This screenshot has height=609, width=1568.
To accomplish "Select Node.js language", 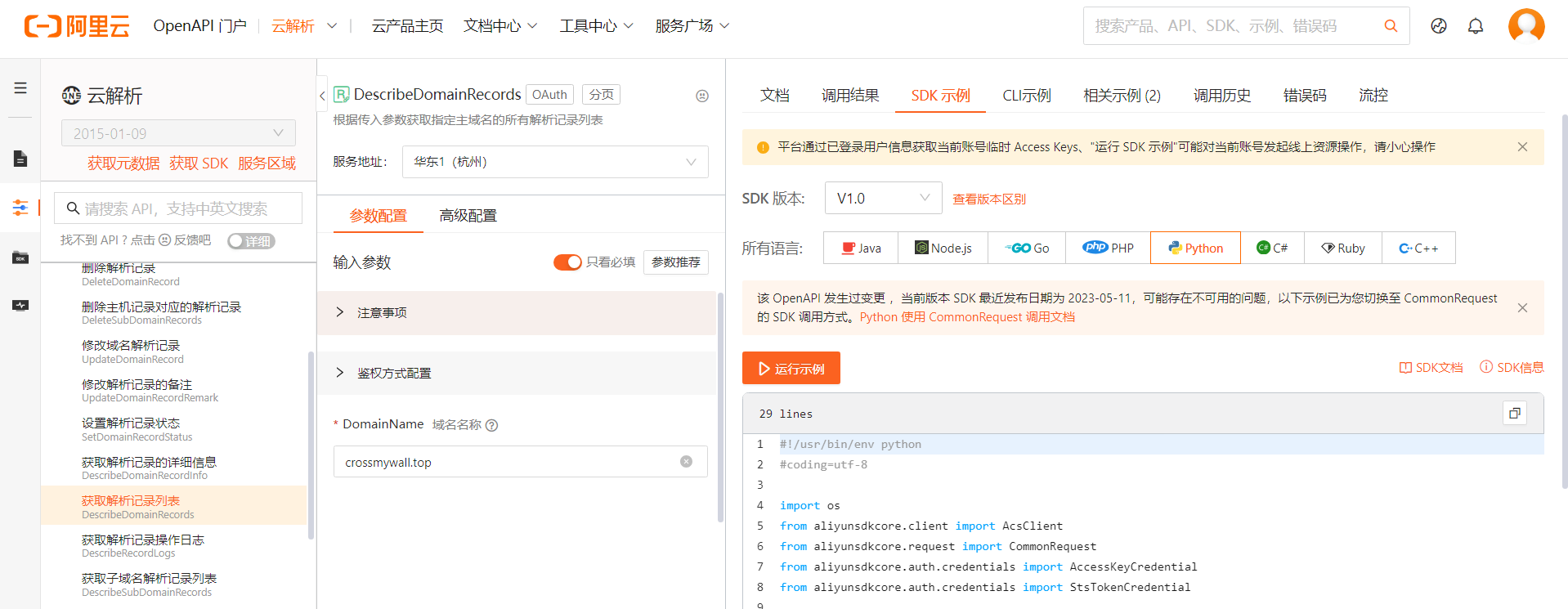I will 943,248.
